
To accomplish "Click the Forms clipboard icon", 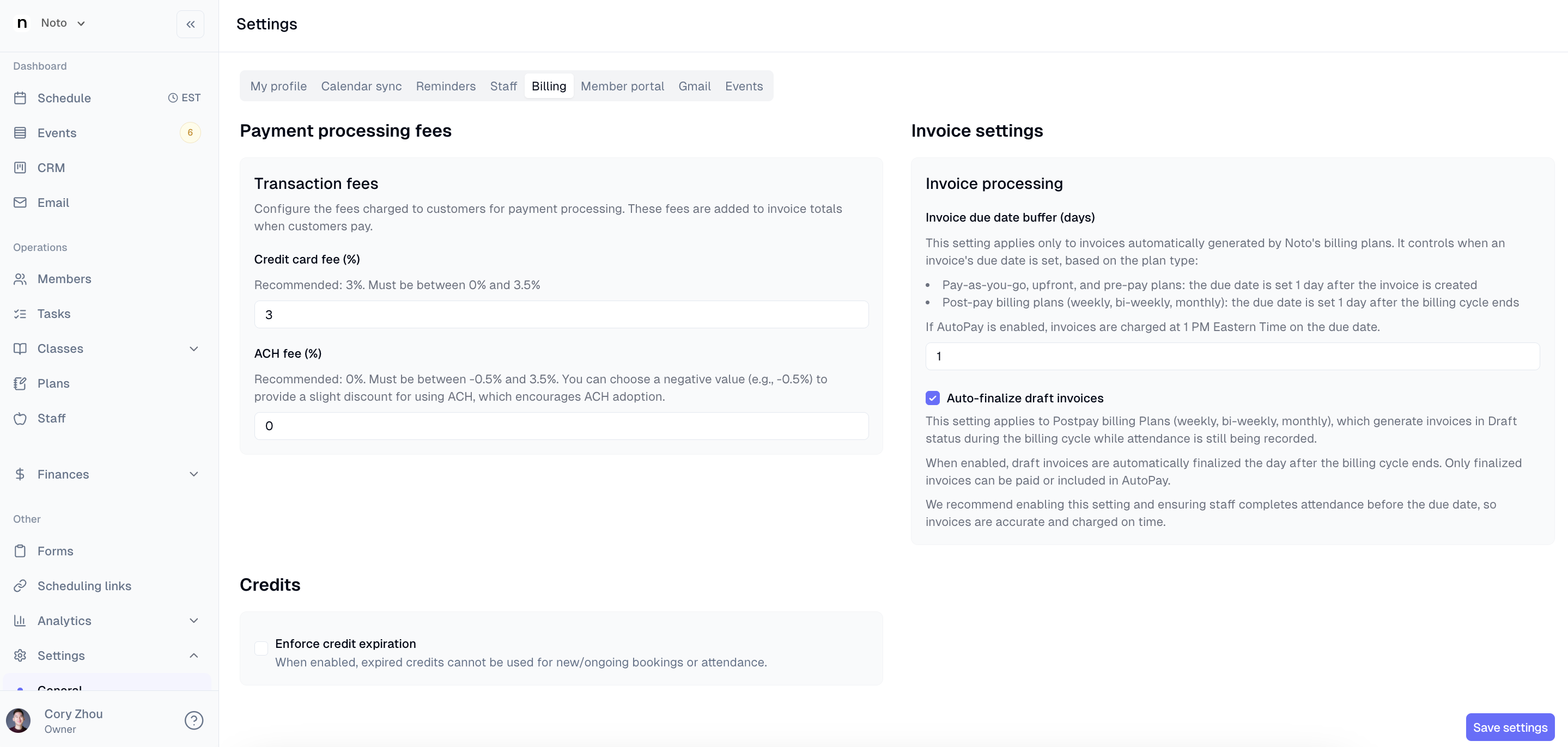I will coord(20,551).
